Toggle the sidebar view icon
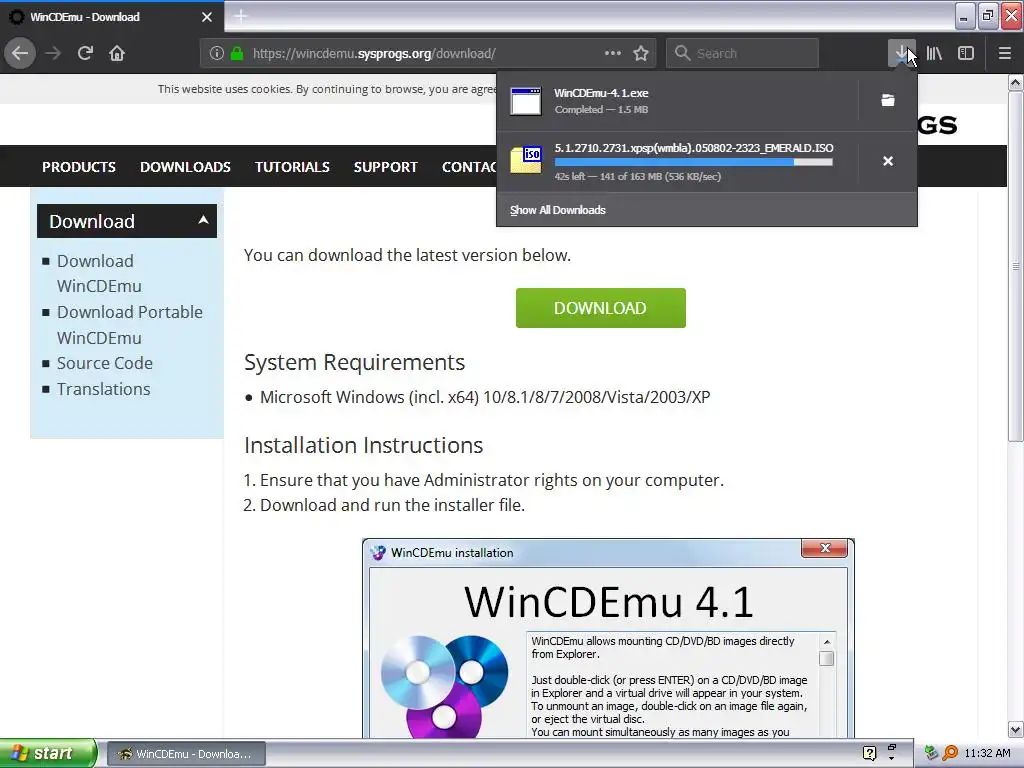 point(966,53)
